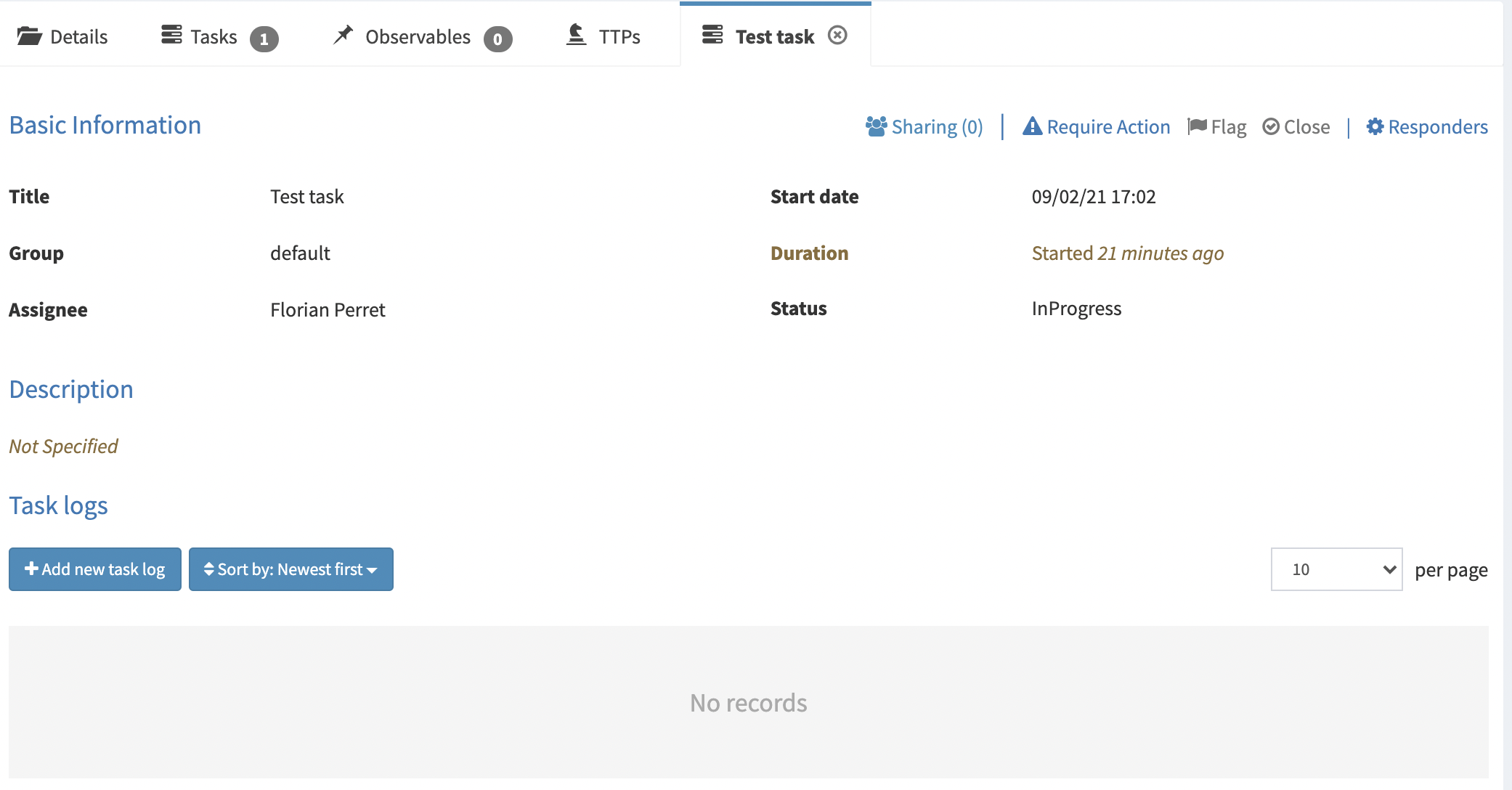Click the Basic Information heading
This screenshot has height=790, width=1512.
tap(105, 125)
